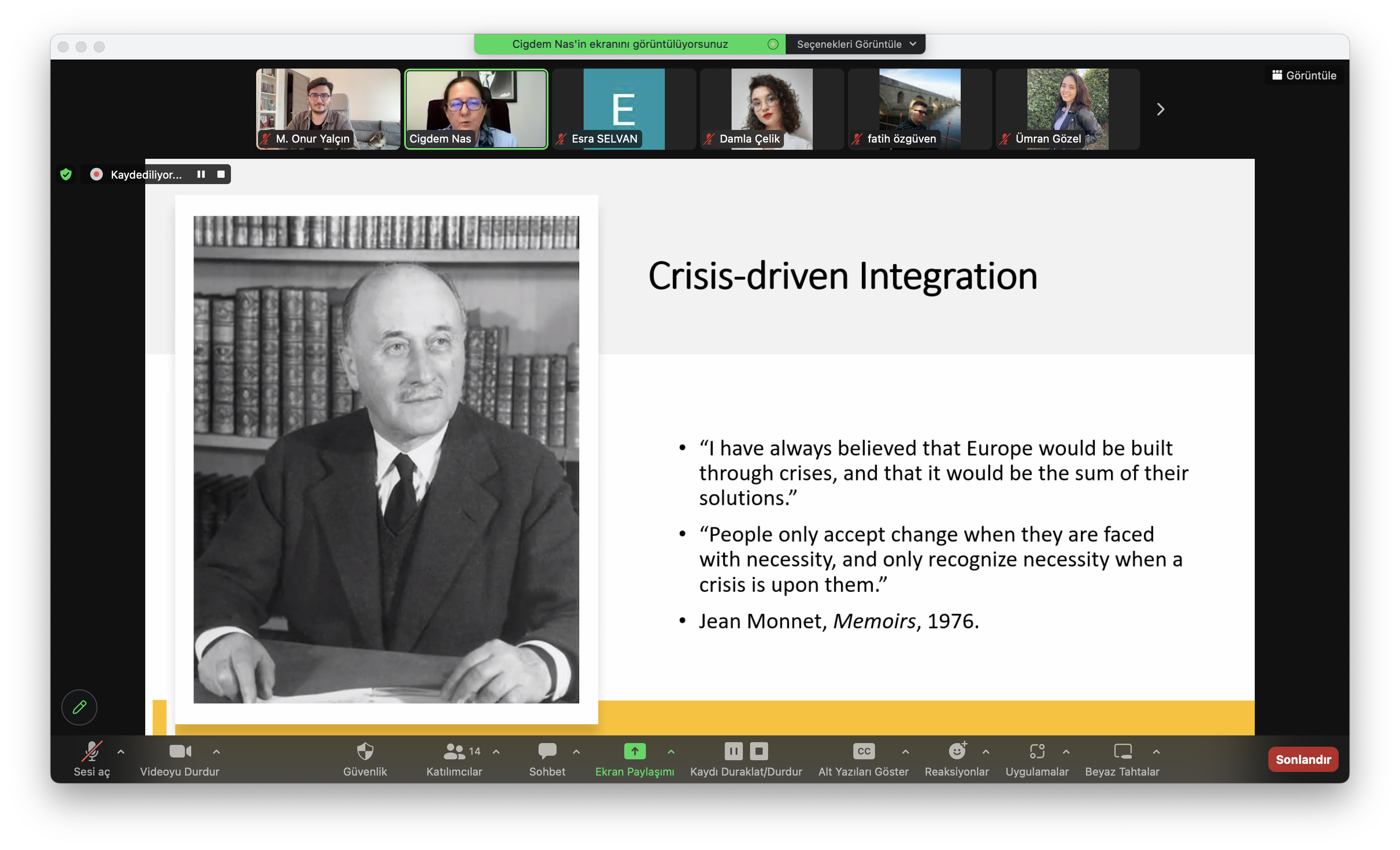Unmute using the Sesi aç microphone icon
The height and width of the screenshot is (850, 1400).
(x=92, y=751)
